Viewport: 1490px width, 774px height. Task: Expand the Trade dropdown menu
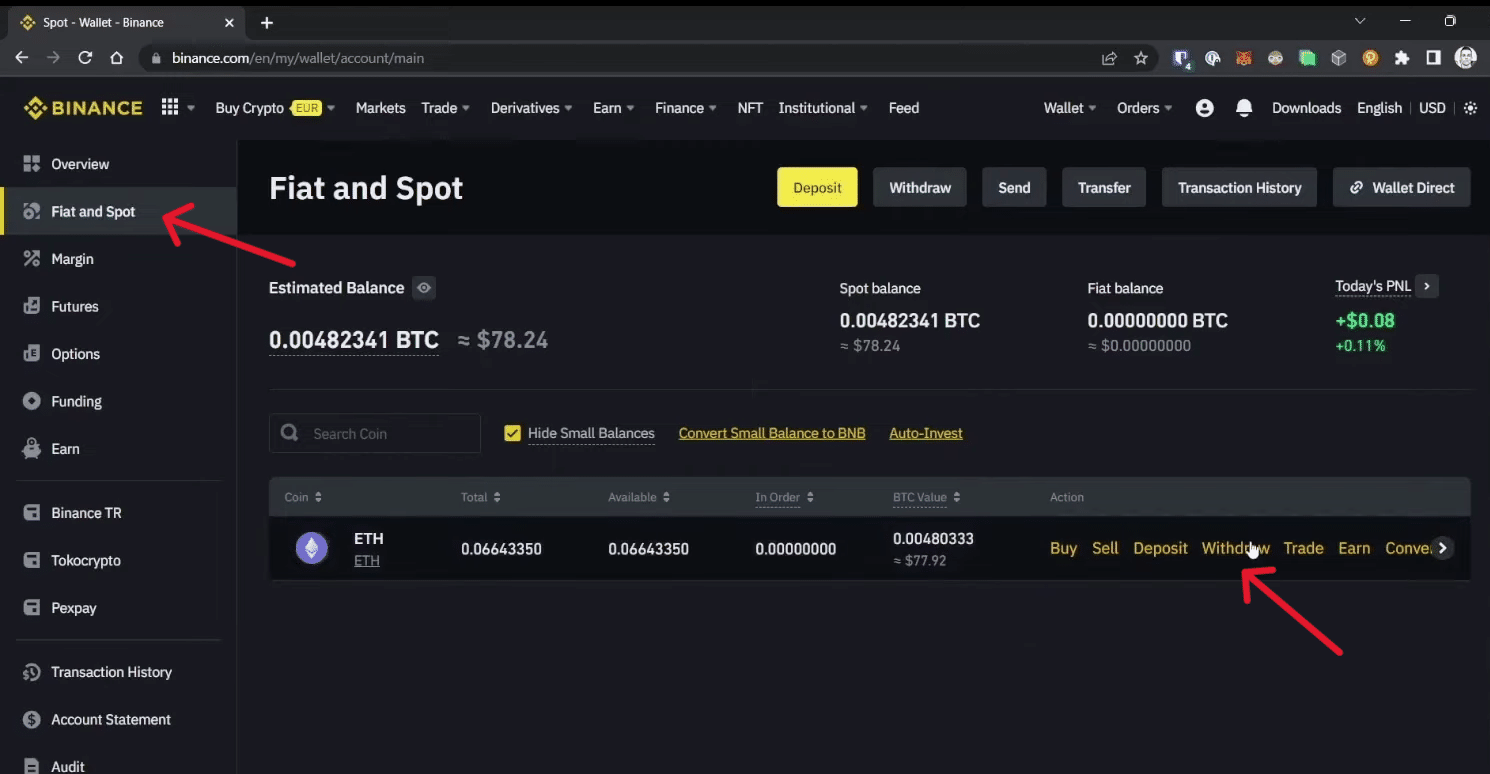445,108
